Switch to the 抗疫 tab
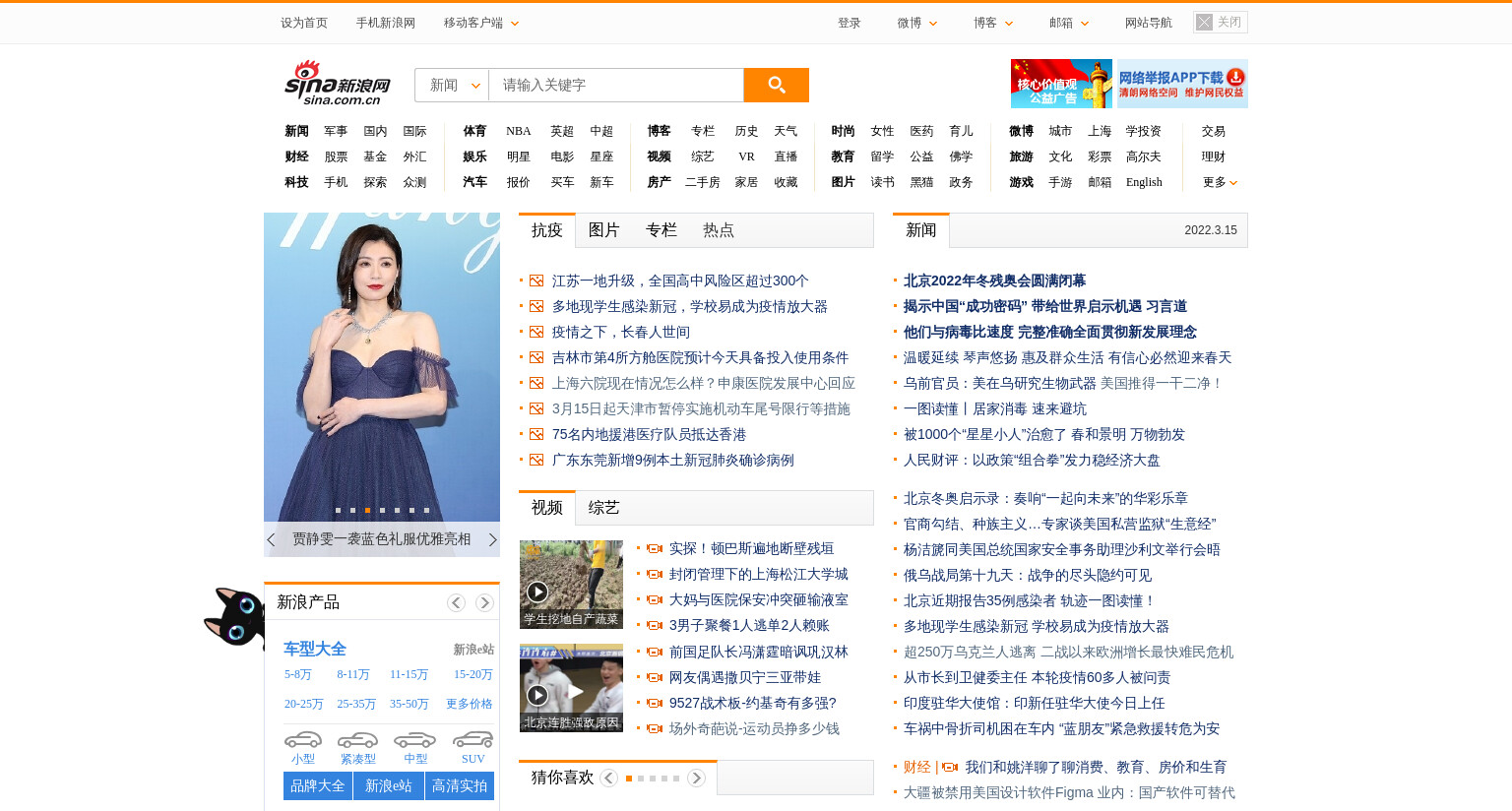Screen dimensions: 1512x811 click(x=547, y=230)
